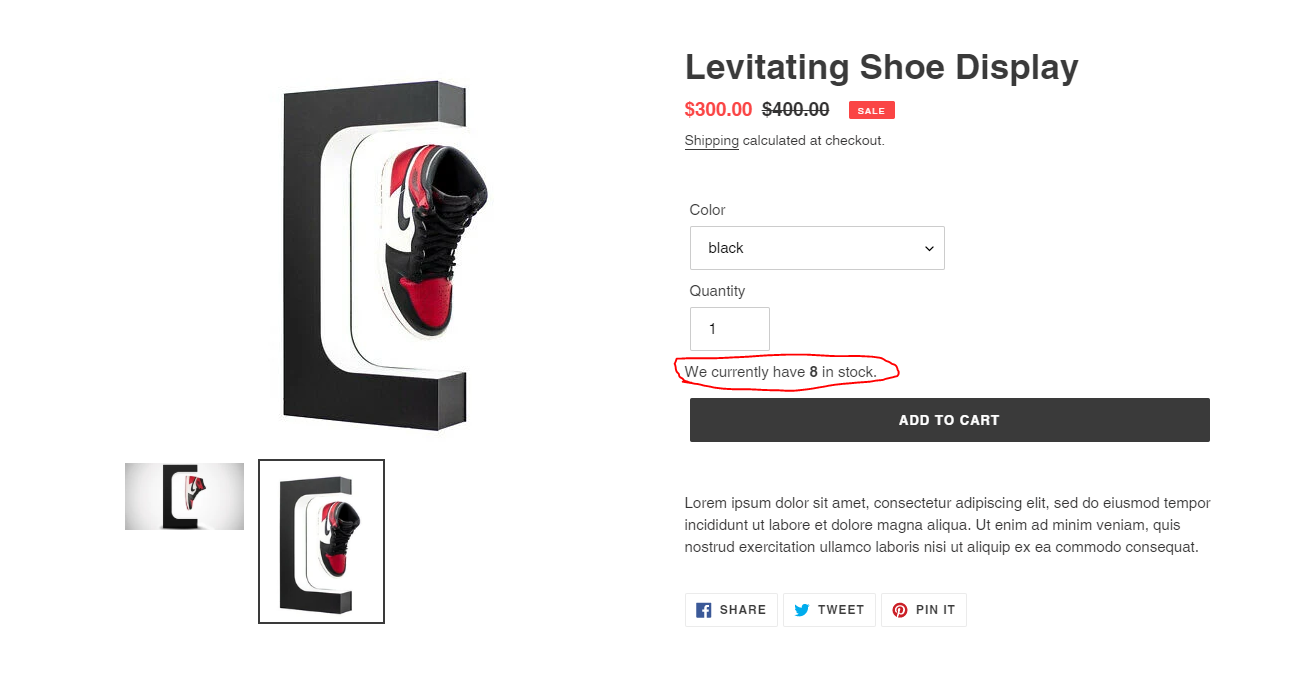Open the Shipping policy link

pos(711,141)
